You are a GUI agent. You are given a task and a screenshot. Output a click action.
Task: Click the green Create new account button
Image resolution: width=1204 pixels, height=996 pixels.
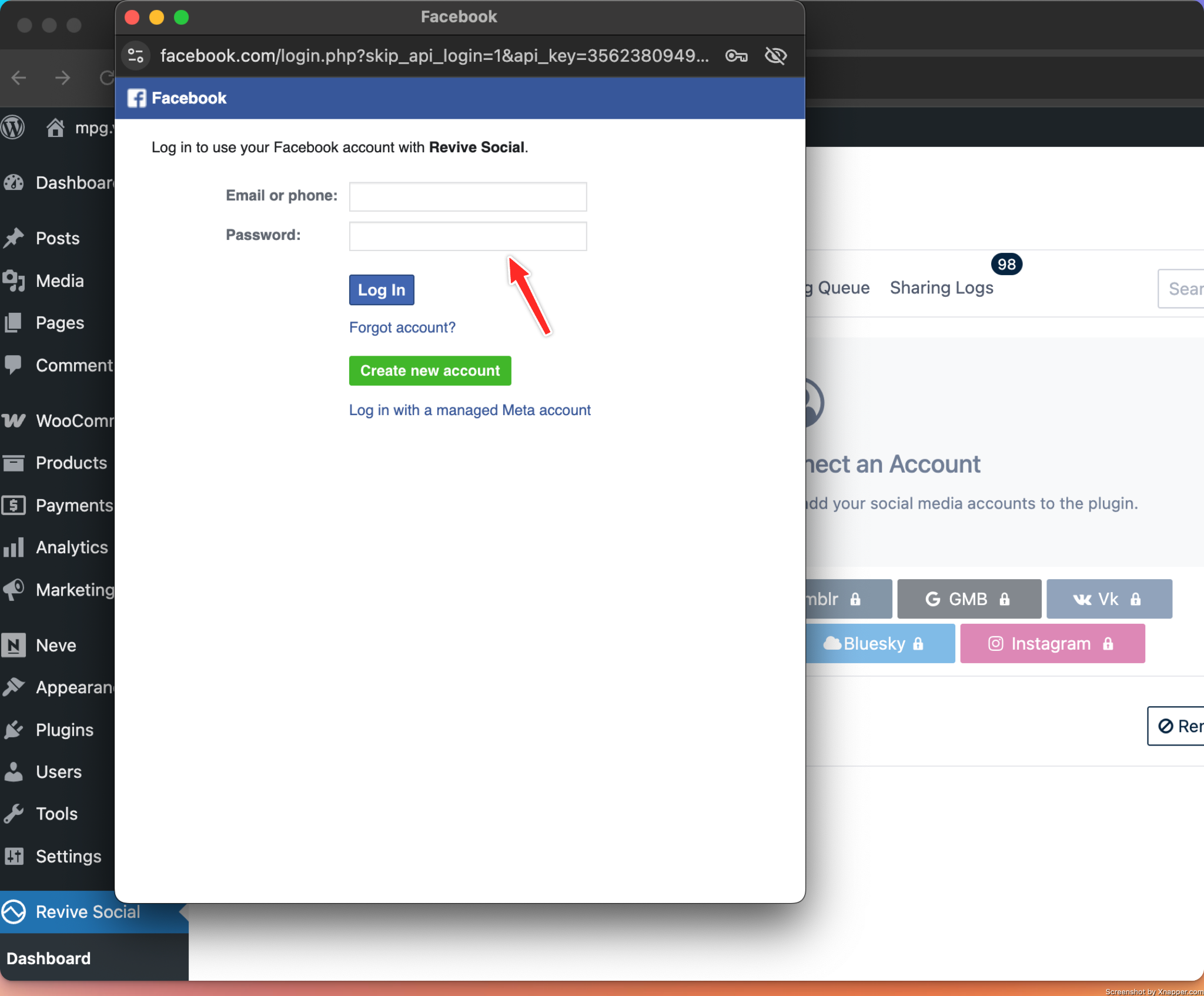(x=430, y=371)
